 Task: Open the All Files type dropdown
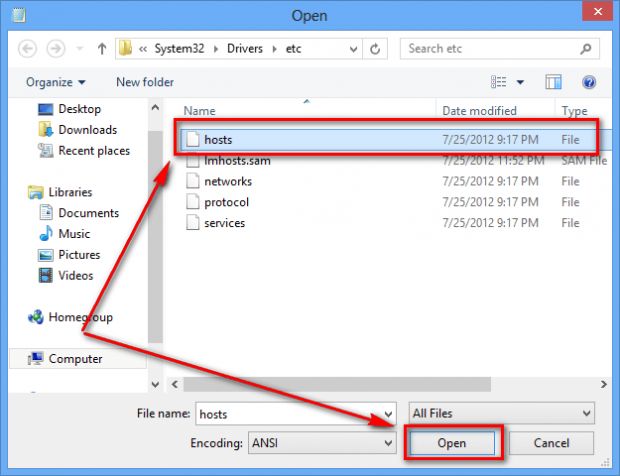click(x=501, y=413)
